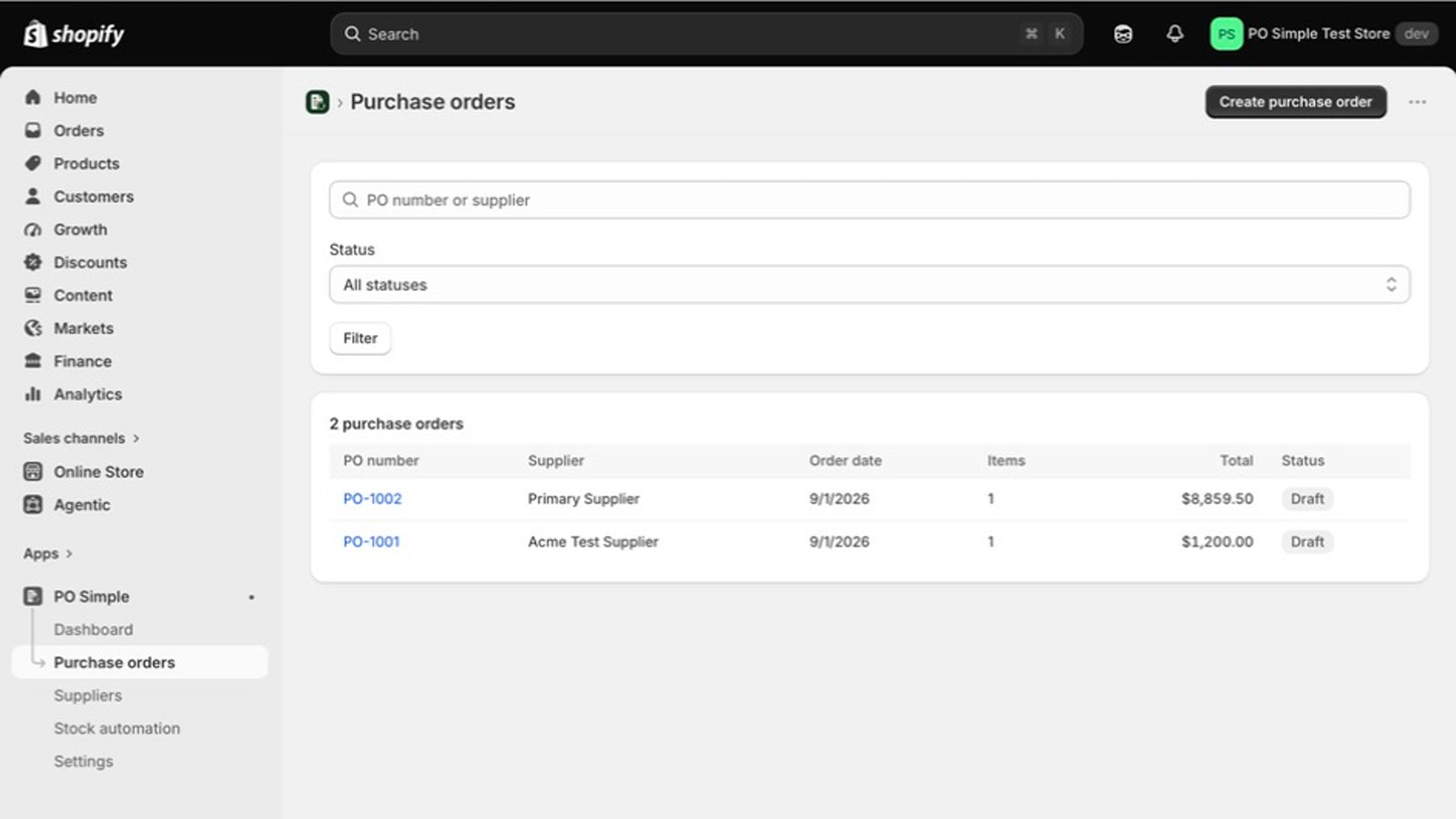
Task: Click the PO Simple app icon in breadcrumb
Action: click(x=318, y=102)
